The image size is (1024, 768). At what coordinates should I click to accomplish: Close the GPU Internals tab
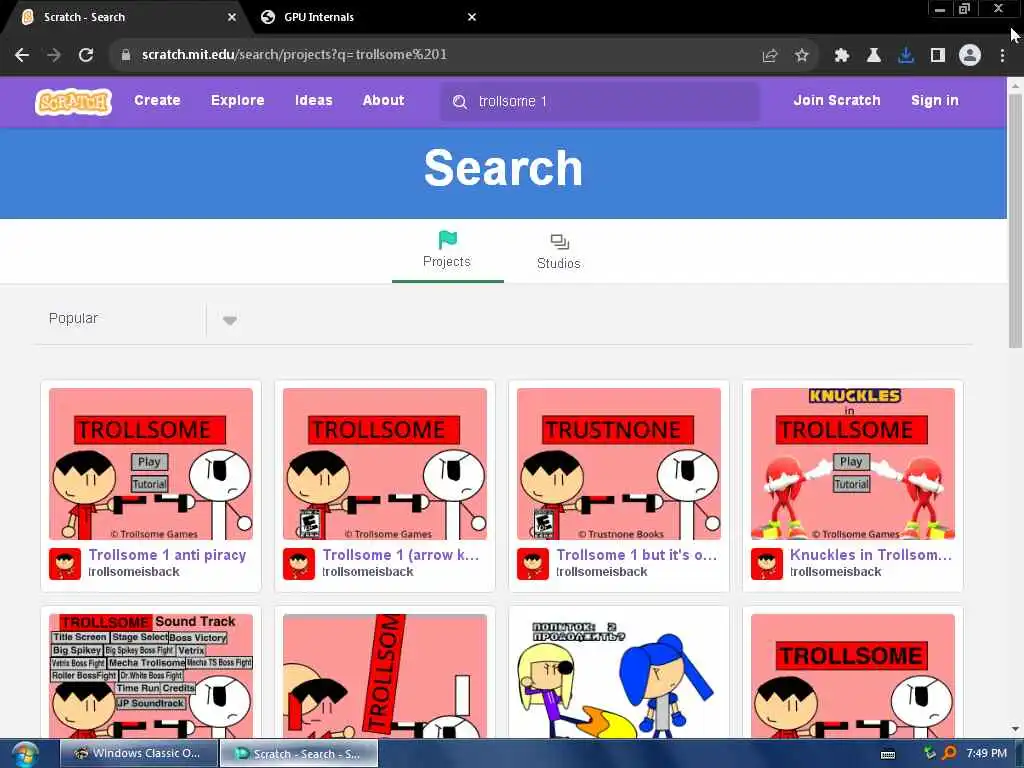pyautogui.click(x=472, y=17)
